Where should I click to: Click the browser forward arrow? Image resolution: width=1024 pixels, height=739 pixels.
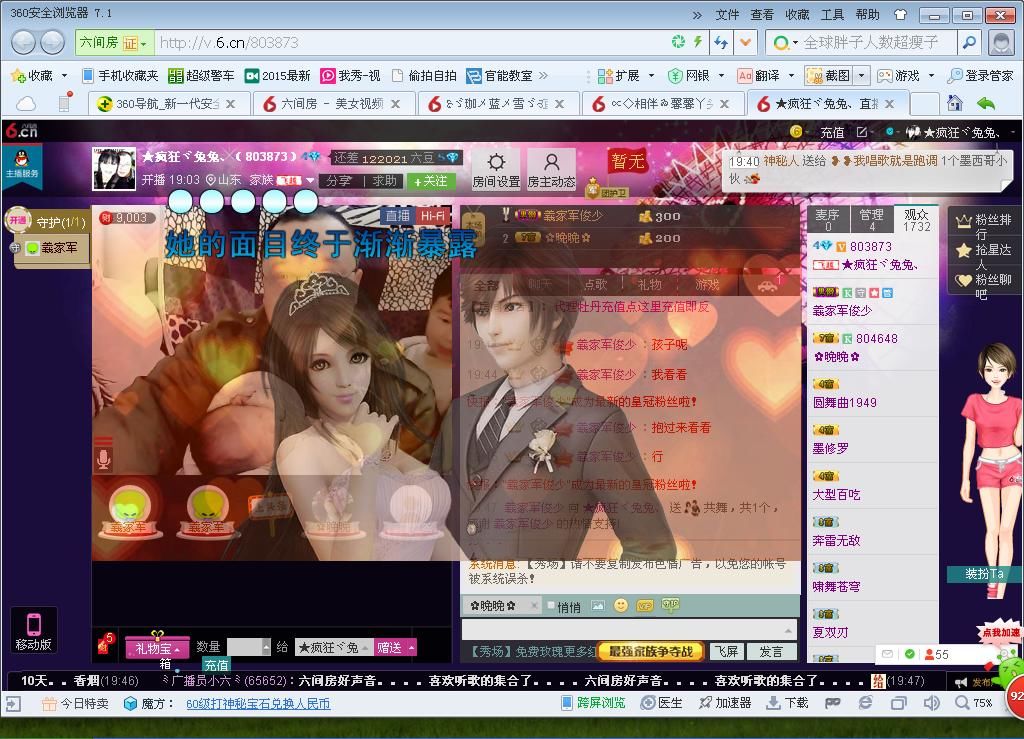point(53,43)
